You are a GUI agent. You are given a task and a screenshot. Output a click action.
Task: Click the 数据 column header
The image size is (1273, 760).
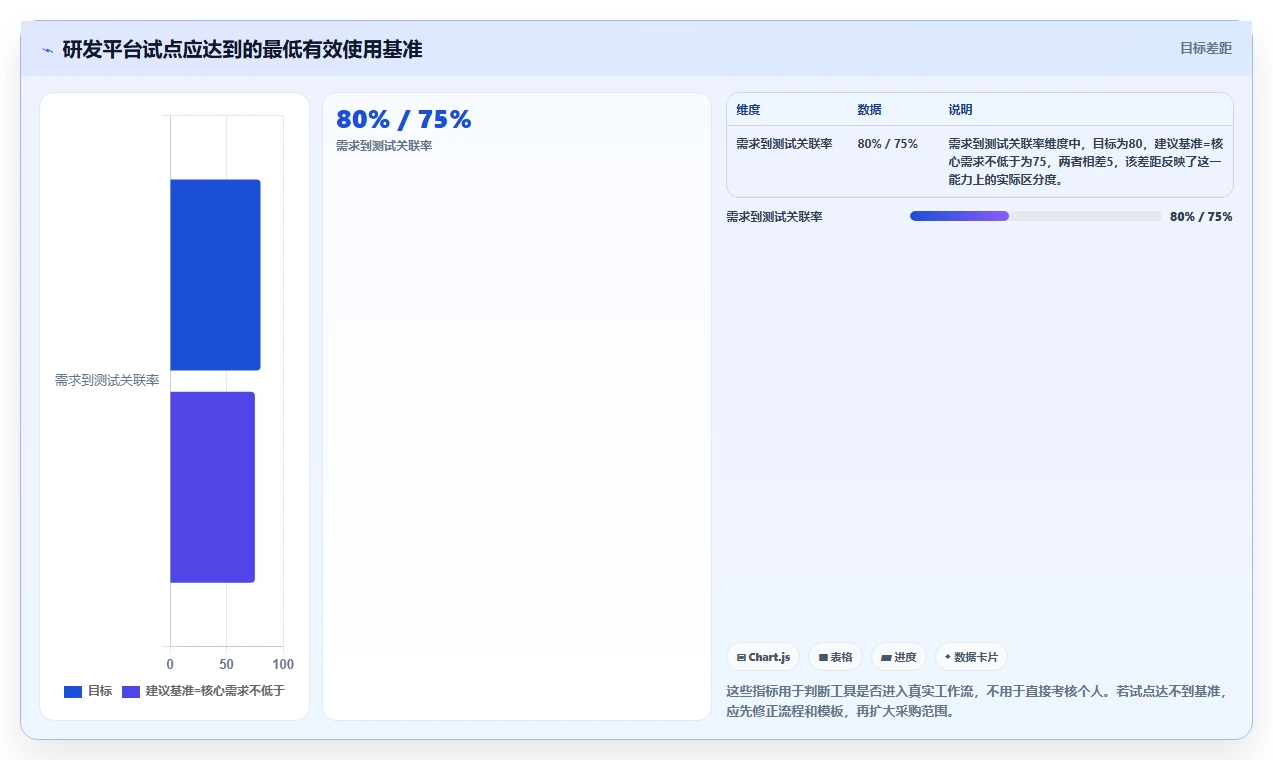pos(870,110)
